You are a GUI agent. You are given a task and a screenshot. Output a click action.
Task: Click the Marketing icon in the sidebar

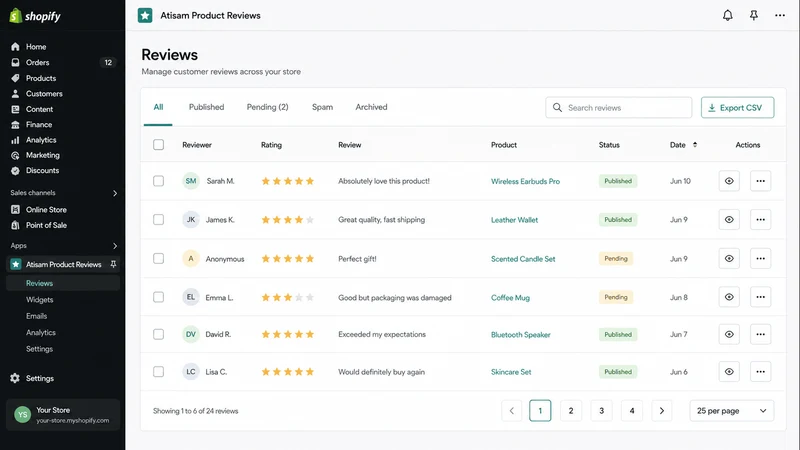15,155
